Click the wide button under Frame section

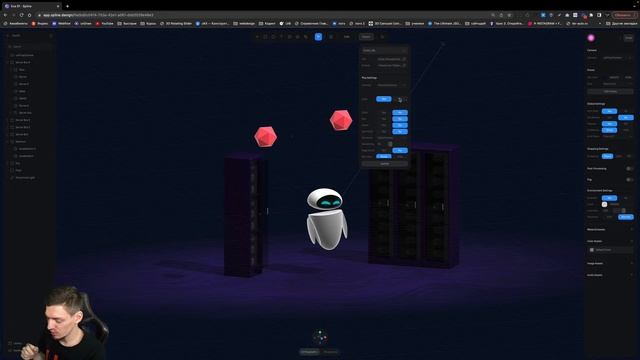[610, 91]
